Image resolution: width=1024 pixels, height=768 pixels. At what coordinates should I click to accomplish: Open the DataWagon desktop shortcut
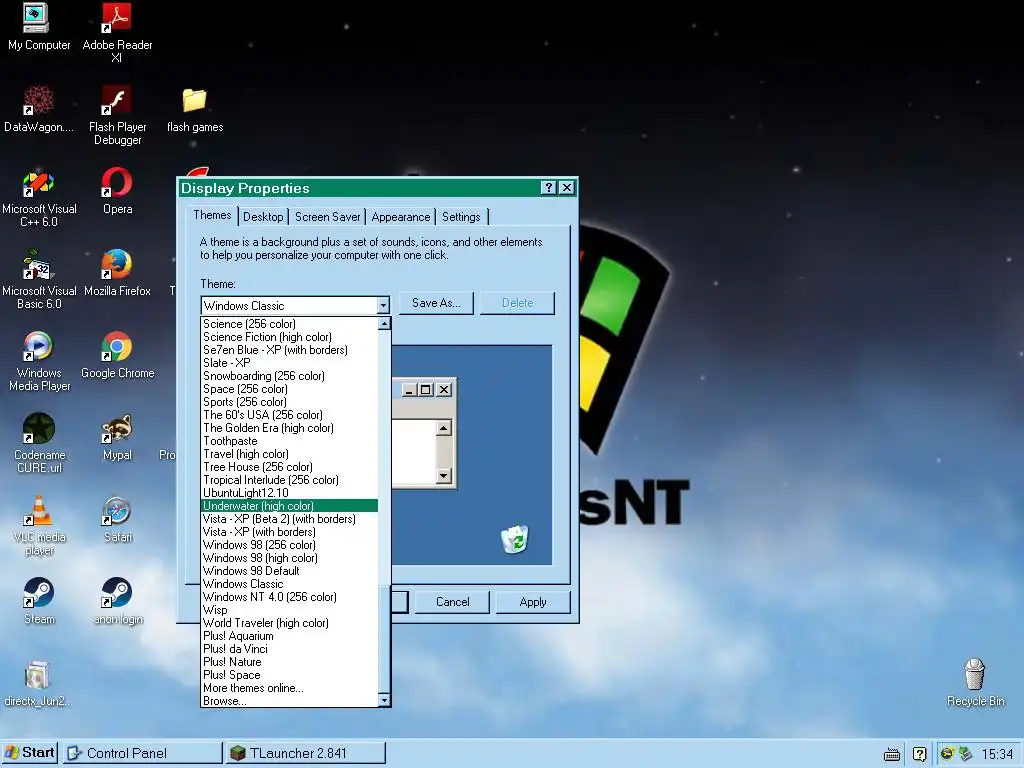[38, 108]
